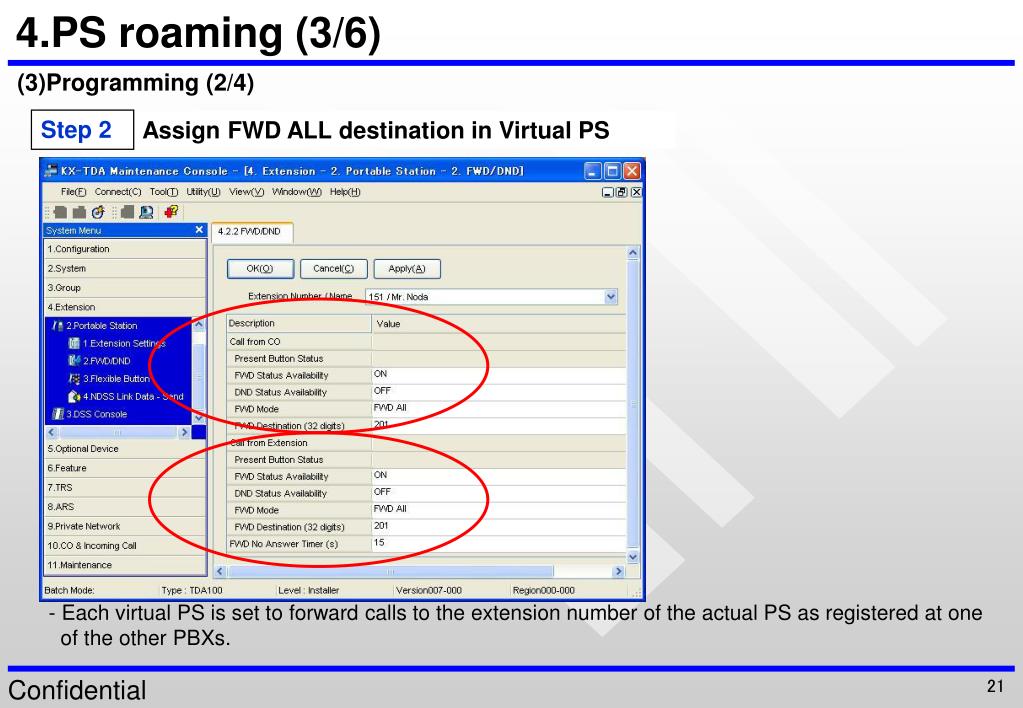This screenshot has width=1023, height=708.
Task: Click Call from Extension FWD Destination field 201
Action: 498,527
